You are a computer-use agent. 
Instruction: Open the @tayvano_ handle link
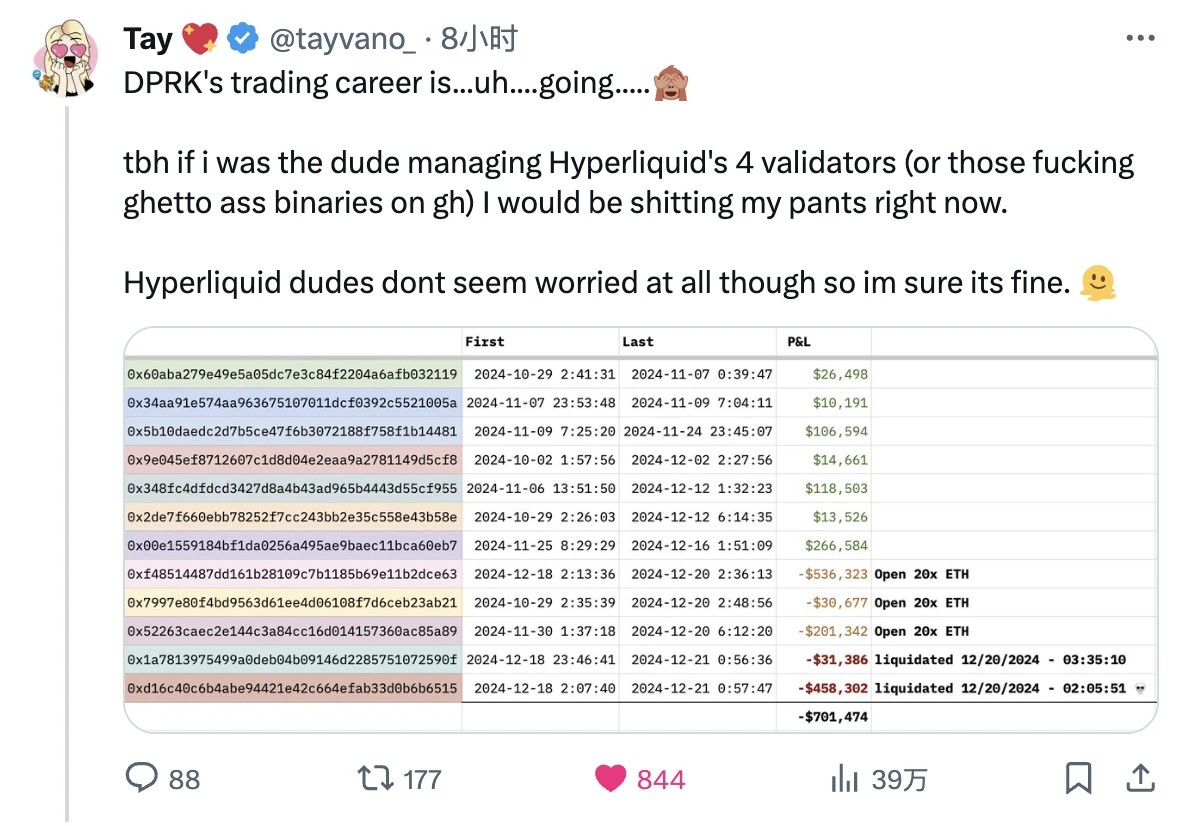click(340, 40)
